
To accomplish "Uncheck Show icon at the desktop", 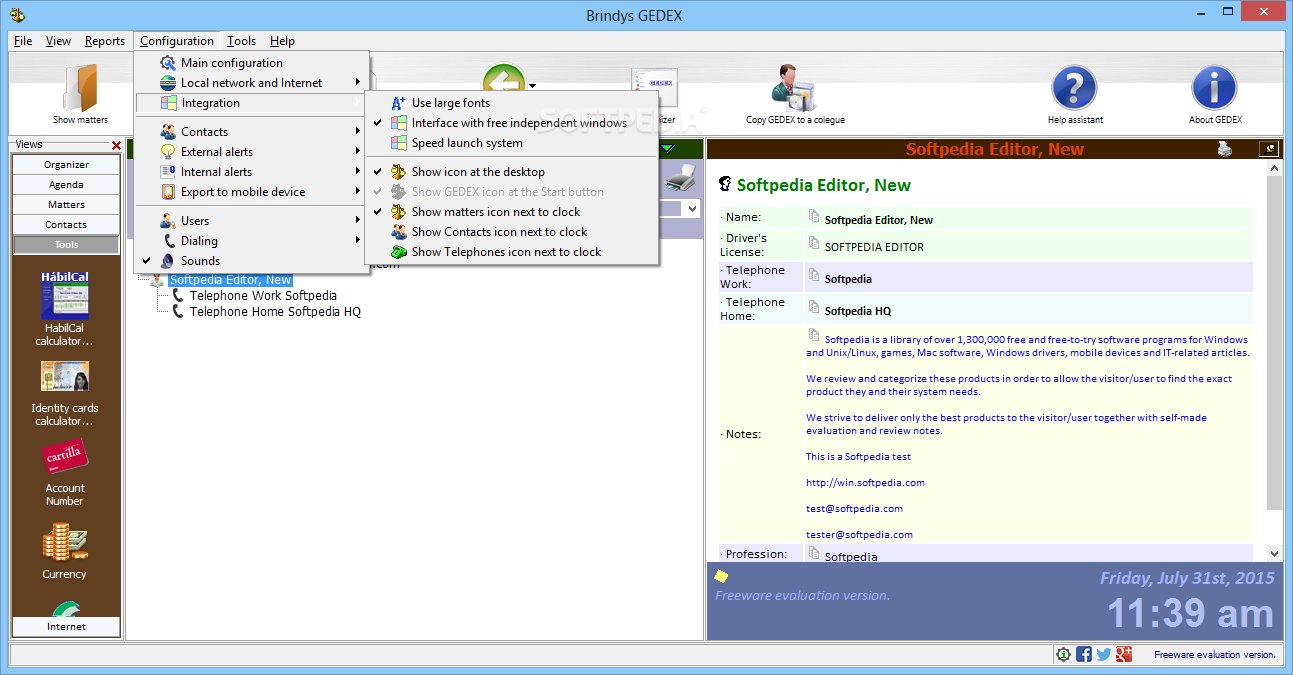I will [511, 172].
